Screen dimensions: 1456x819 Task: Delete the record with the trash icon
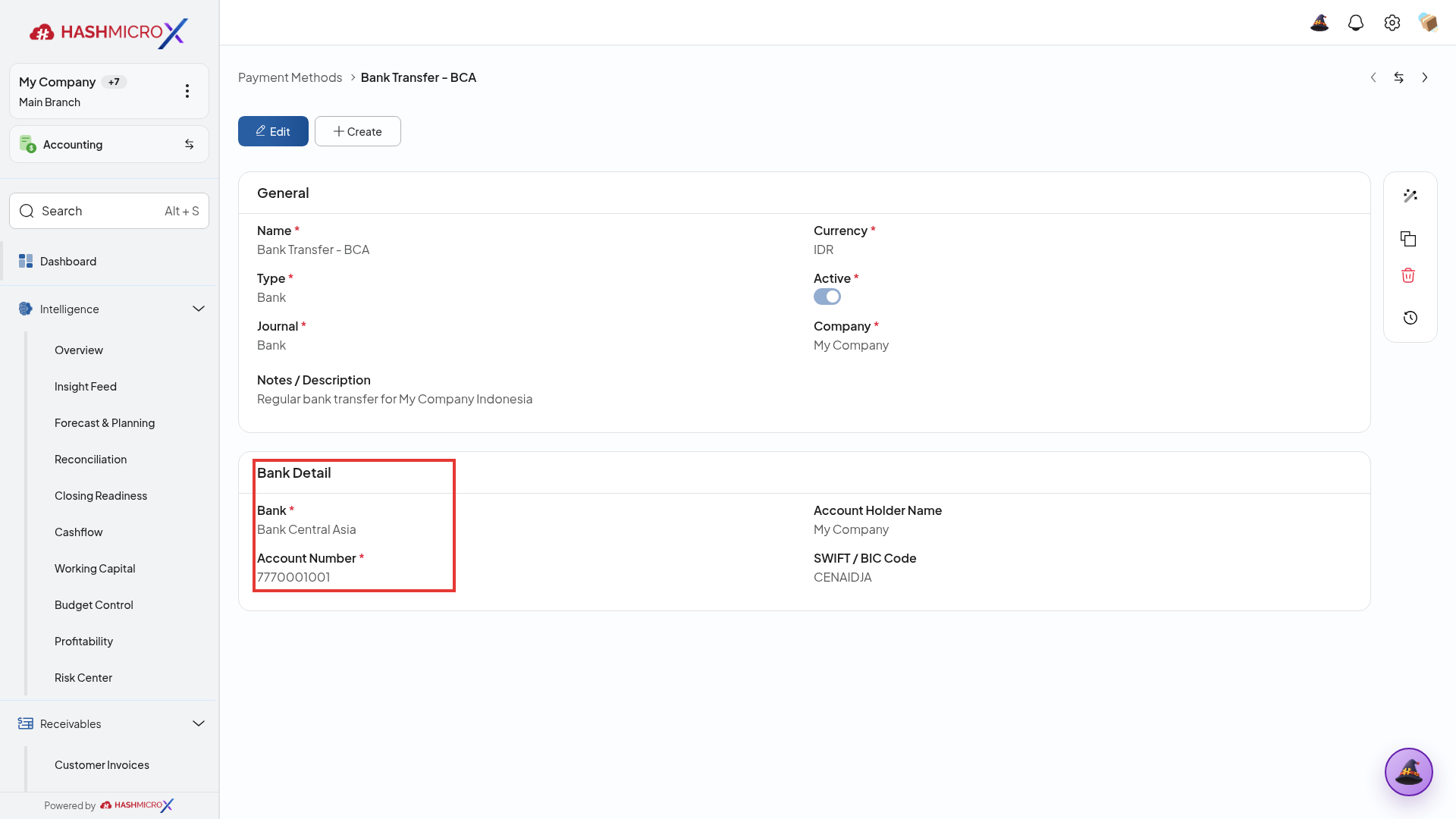(1408, 275)
